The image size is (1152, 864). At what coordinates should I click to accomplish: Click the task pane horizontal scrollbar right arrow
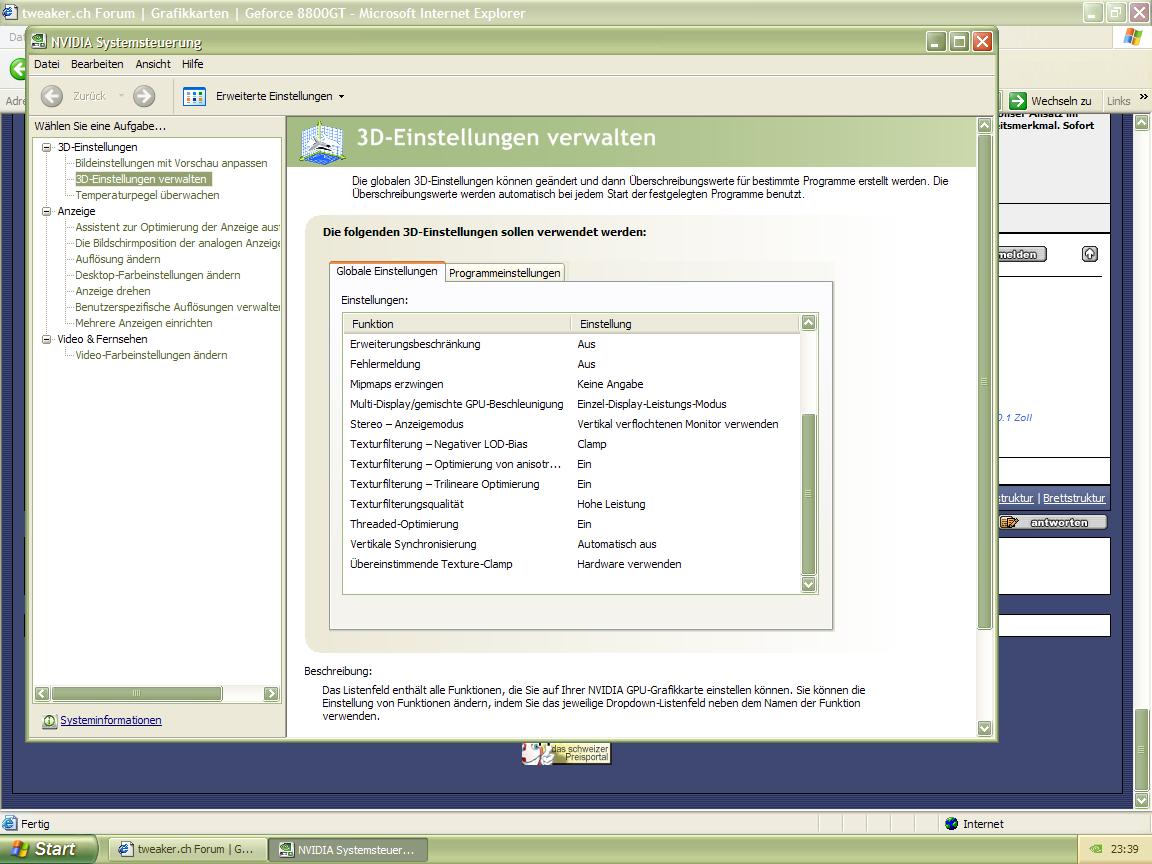[271, 693]
